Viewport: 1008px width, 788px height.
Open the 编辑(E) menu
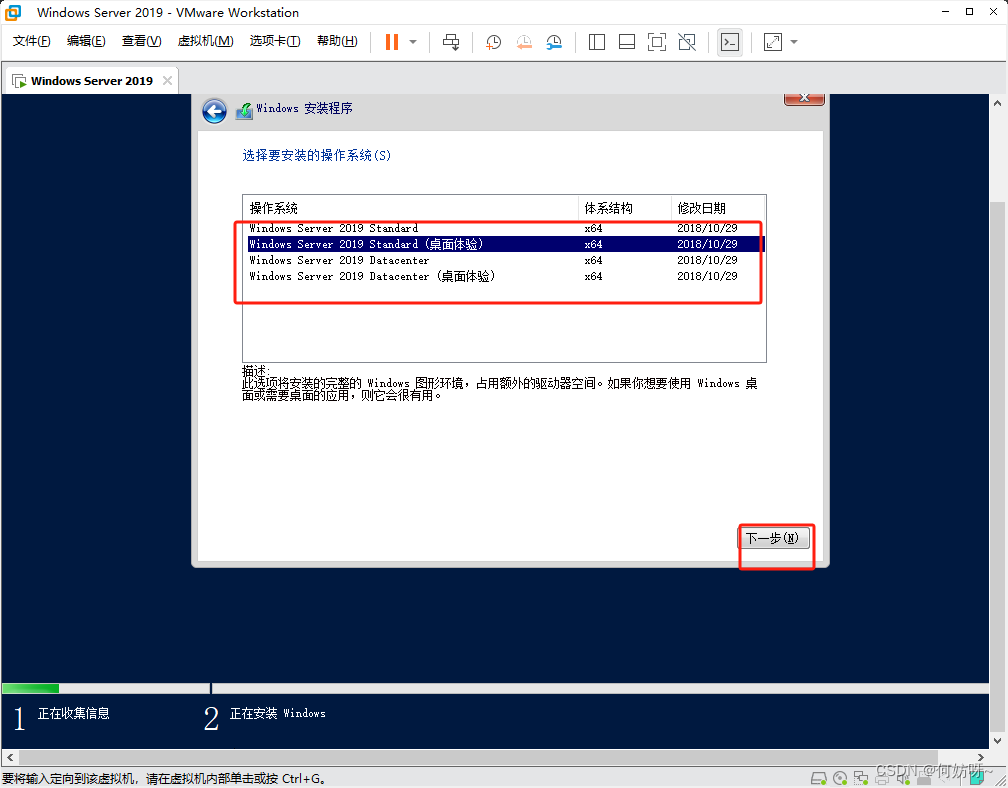tap(86, 41)
